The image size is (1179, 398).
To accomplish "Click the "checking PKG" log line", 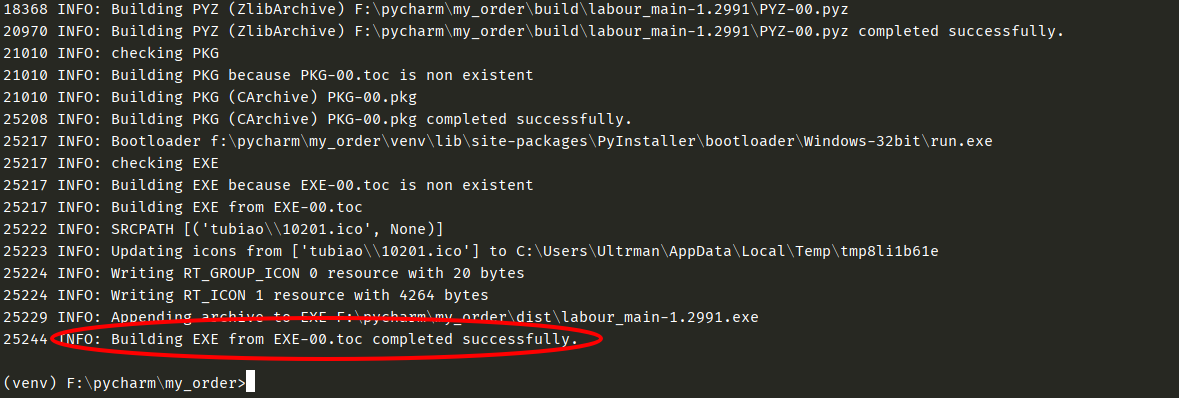I will [x=111, y=53].
